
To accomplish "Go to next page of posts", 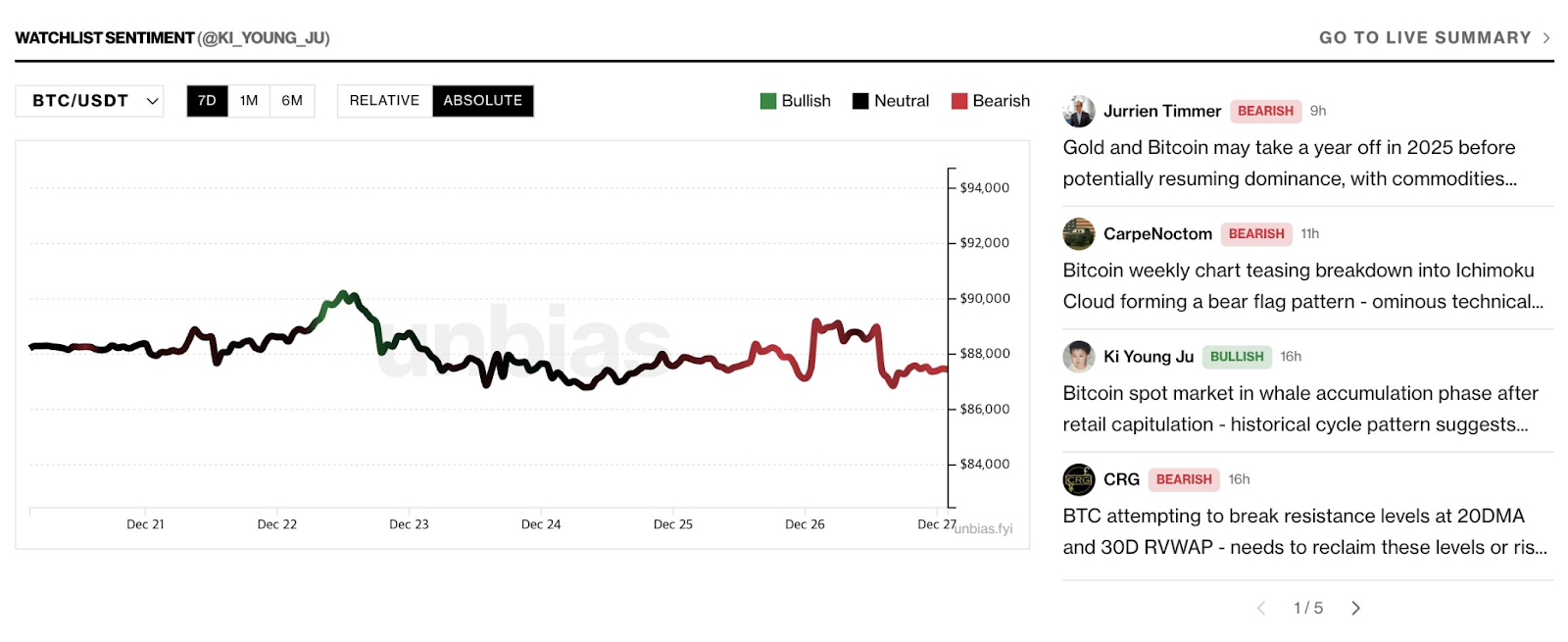I will pyautogui.click(x=1355, y=609).
